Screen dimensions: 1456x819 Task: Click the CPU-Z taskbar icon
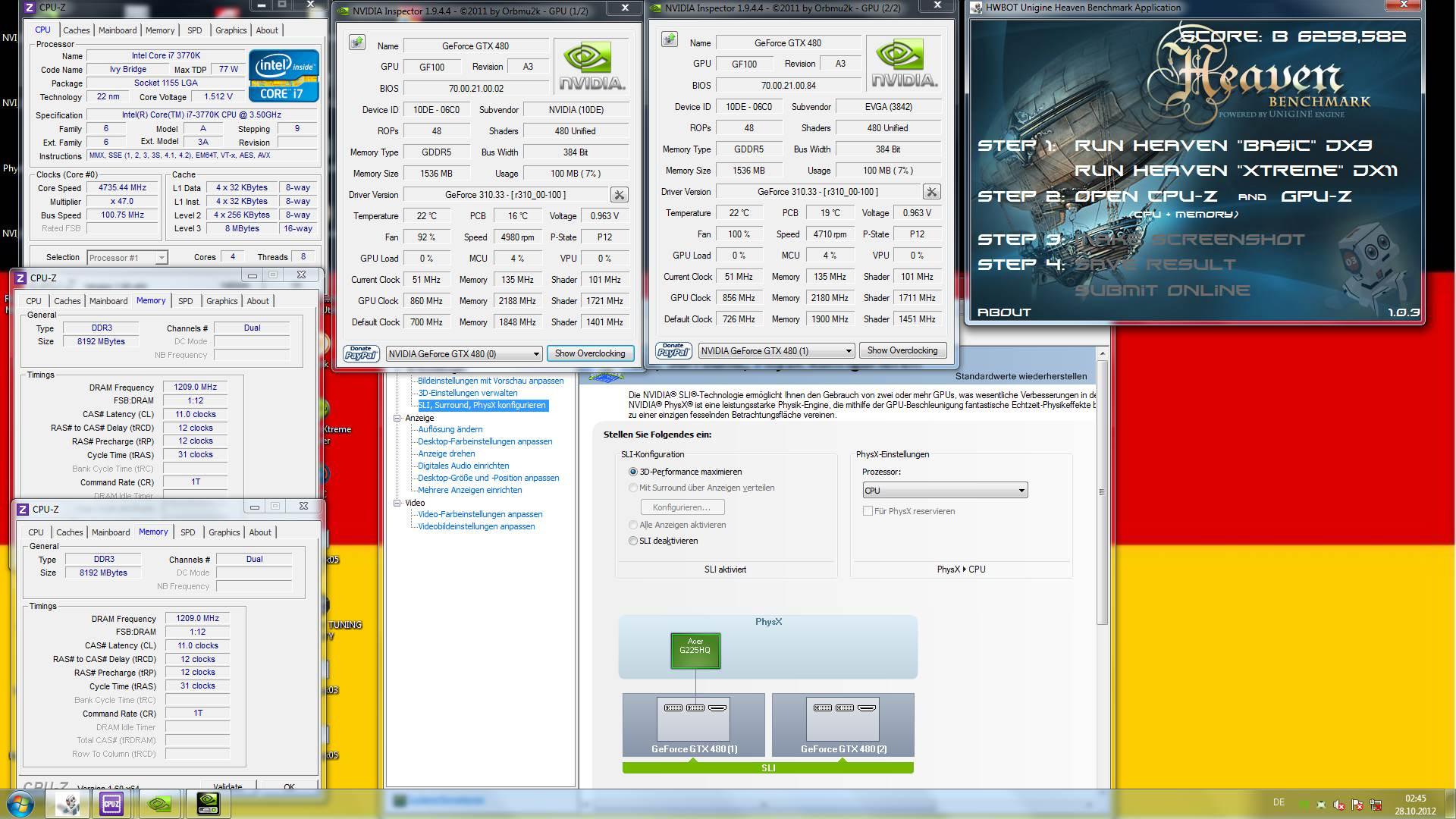click(111, 804)
